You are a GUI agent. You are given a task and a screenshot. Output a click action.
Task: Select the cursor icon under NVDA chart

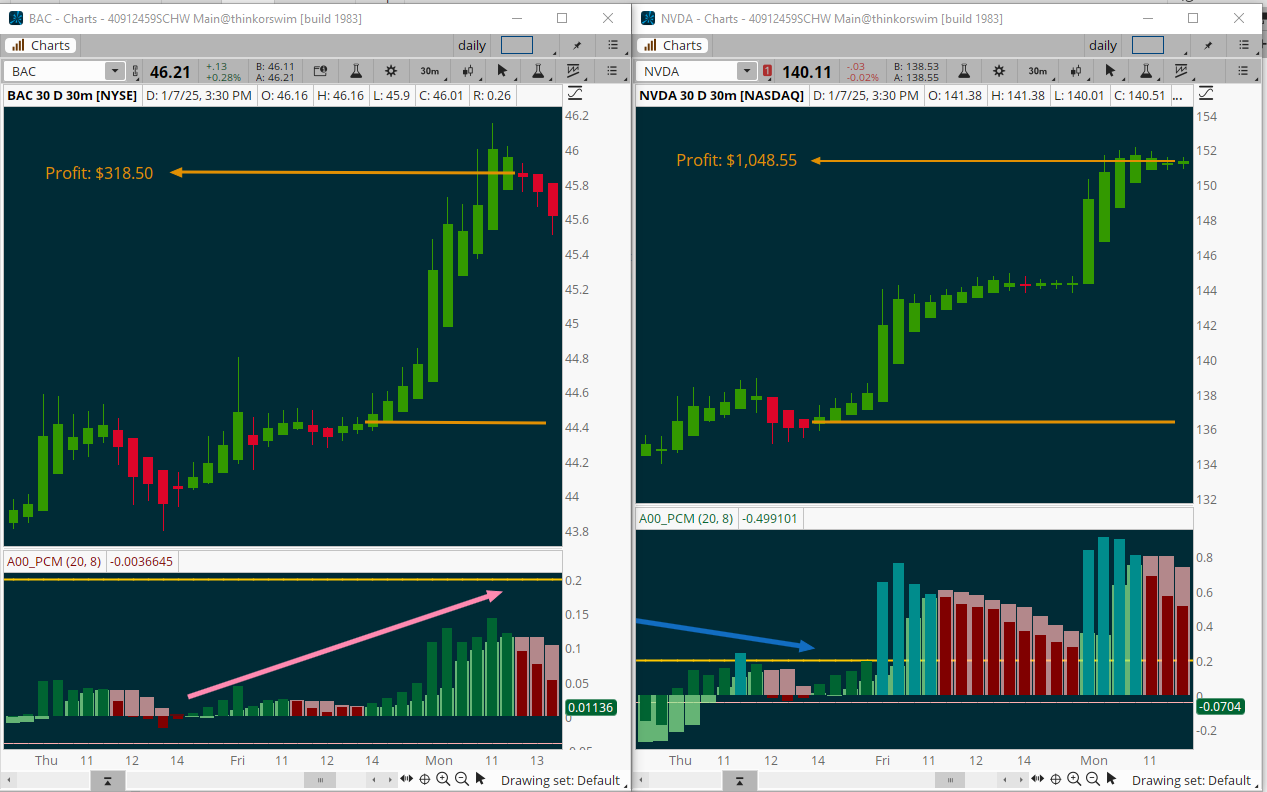(1111, 779)
